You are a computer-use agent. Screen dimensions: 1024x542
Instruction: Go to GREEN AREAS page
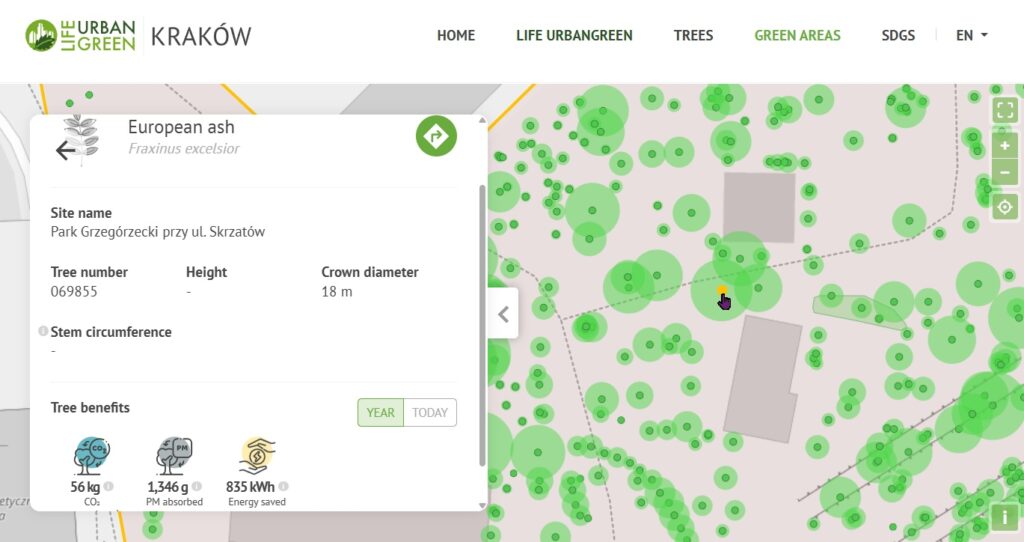797,35
